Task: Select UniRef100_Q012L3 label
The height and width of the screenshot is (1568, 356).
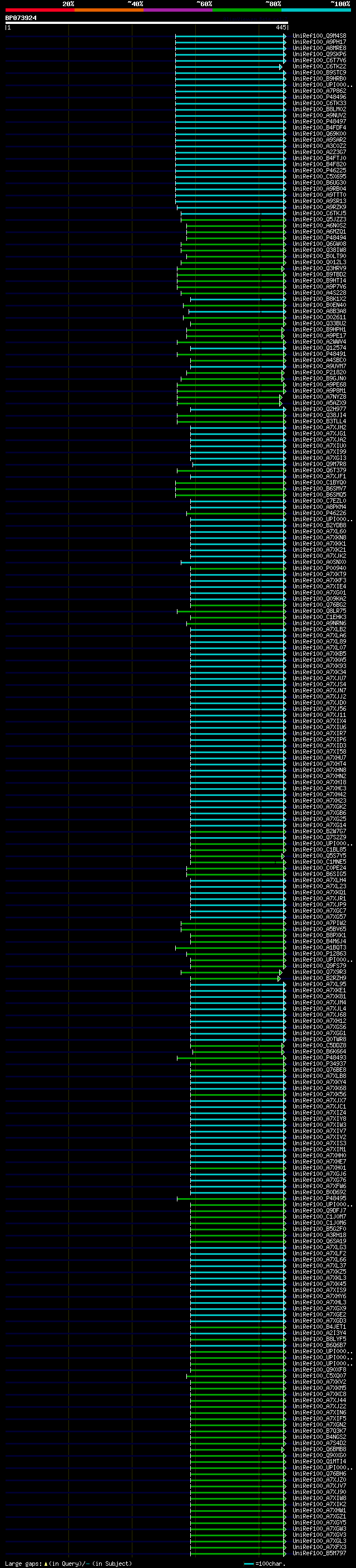Action: tap(319, 263)
